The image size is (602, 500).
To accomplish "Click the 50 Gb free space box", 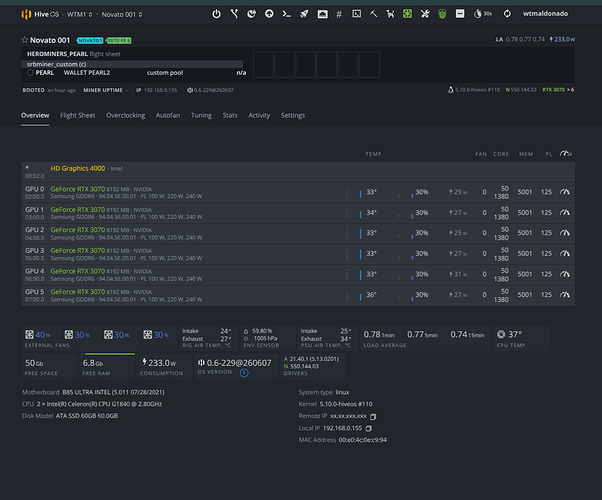I will click(x=49, y=366).
